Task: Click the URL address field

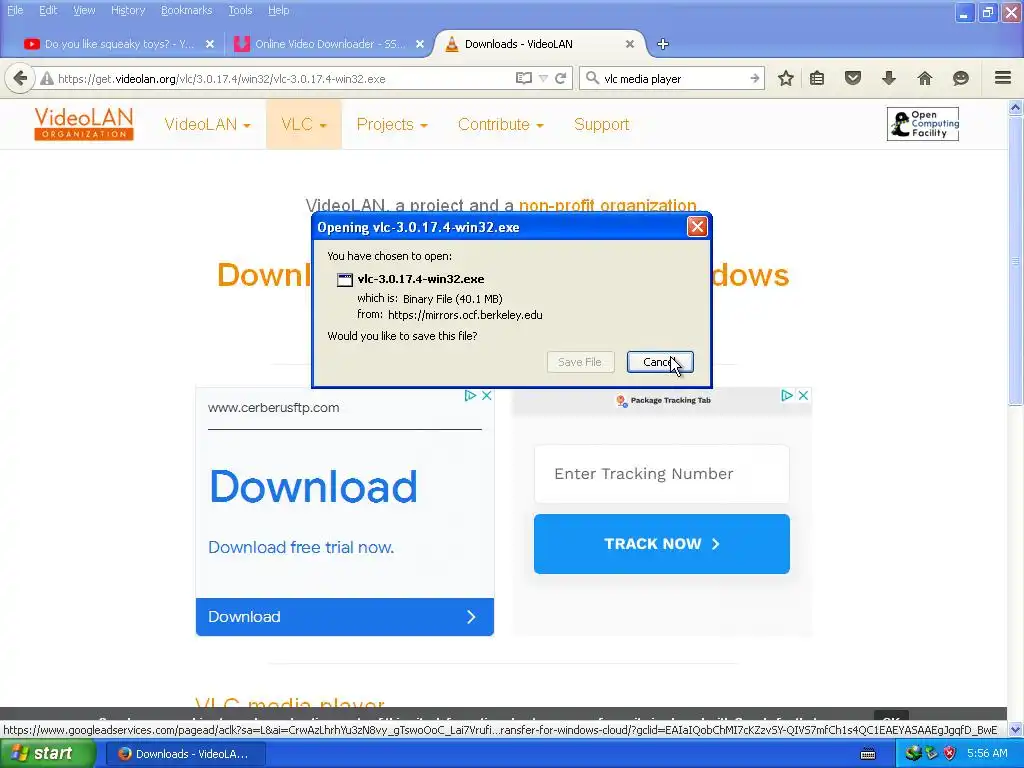Action: coord(284,79)
